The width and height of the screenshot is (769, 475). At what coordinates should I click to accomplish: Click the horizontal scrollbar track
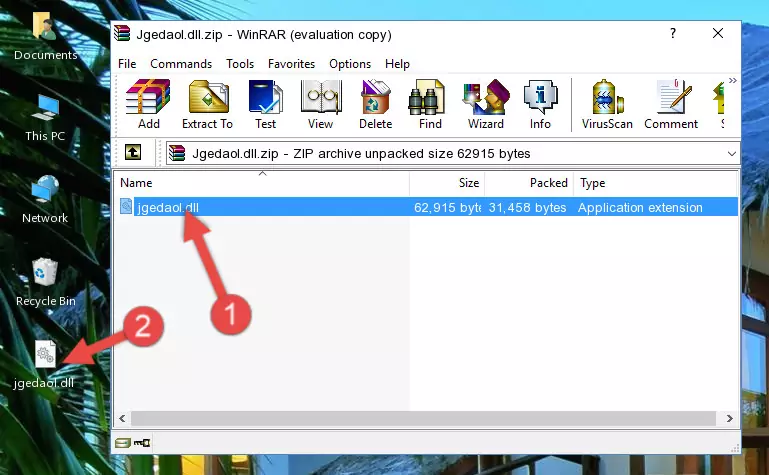[x=424, y=418]
